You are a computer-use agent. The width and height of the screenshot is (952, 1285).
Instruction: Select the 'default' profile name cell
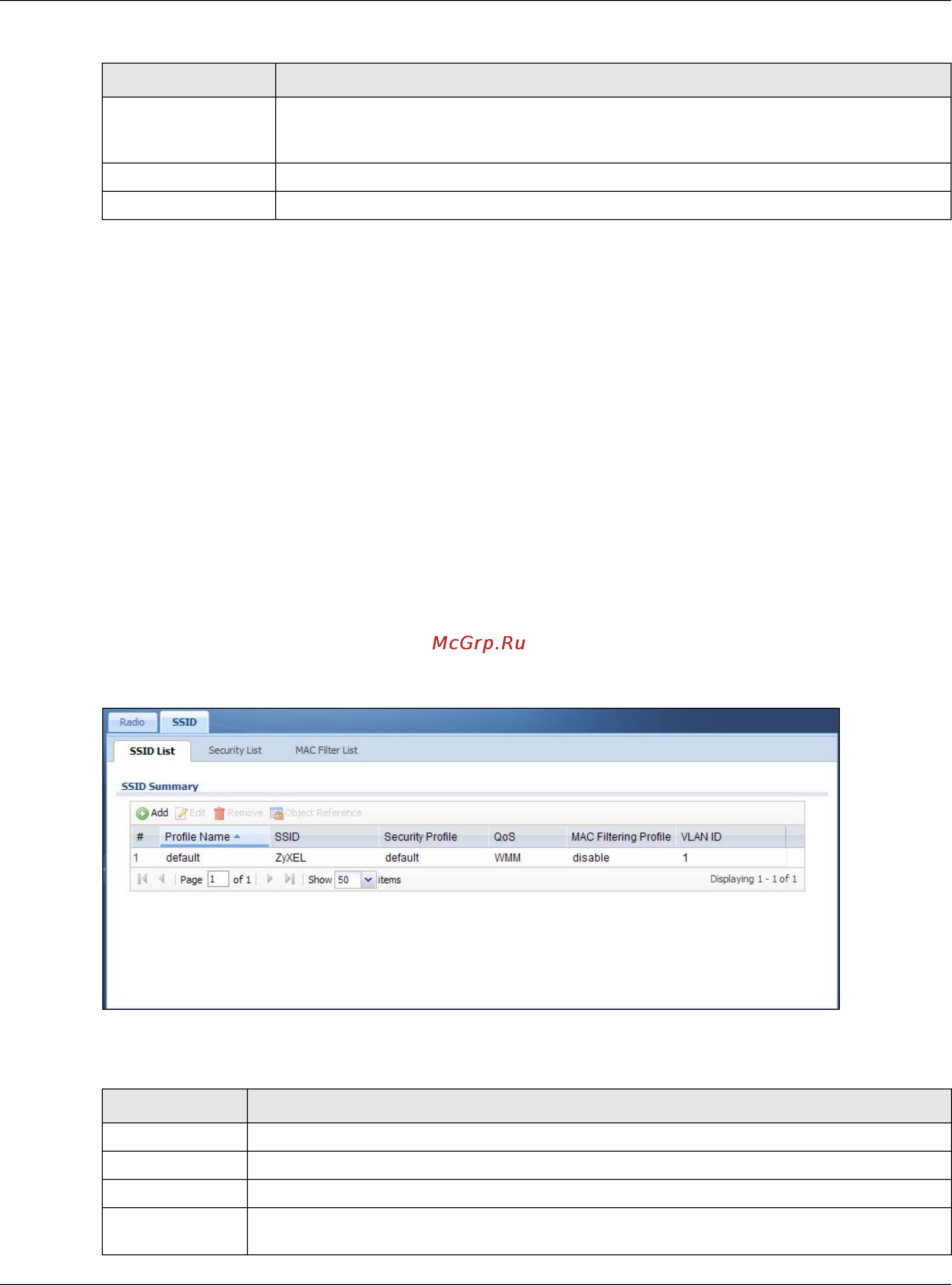pos(183,858)
